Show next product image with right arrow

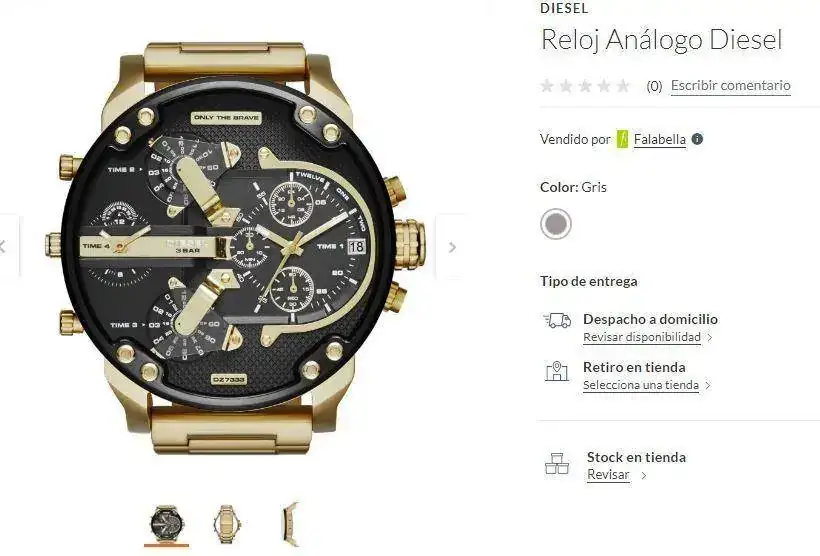click(x=452, y=247)
